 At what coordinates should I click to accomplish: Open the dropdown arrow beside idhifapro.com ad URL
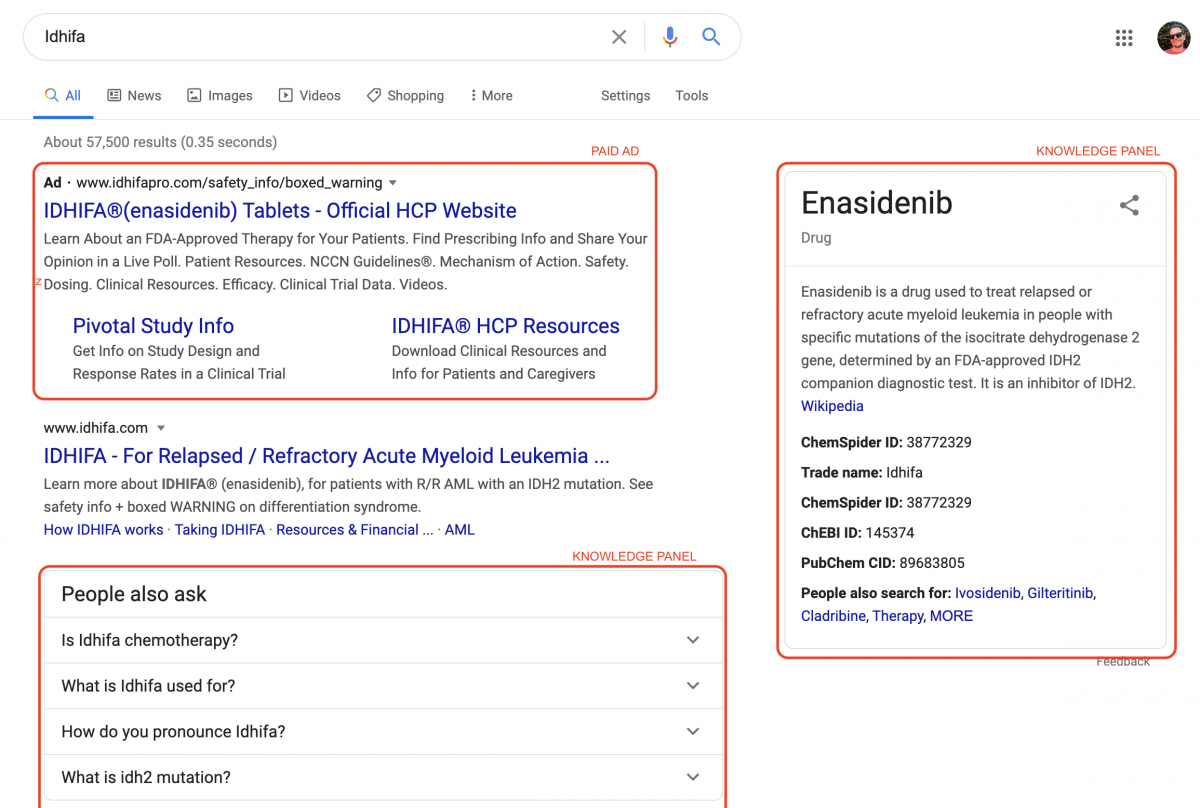(393, 183)
